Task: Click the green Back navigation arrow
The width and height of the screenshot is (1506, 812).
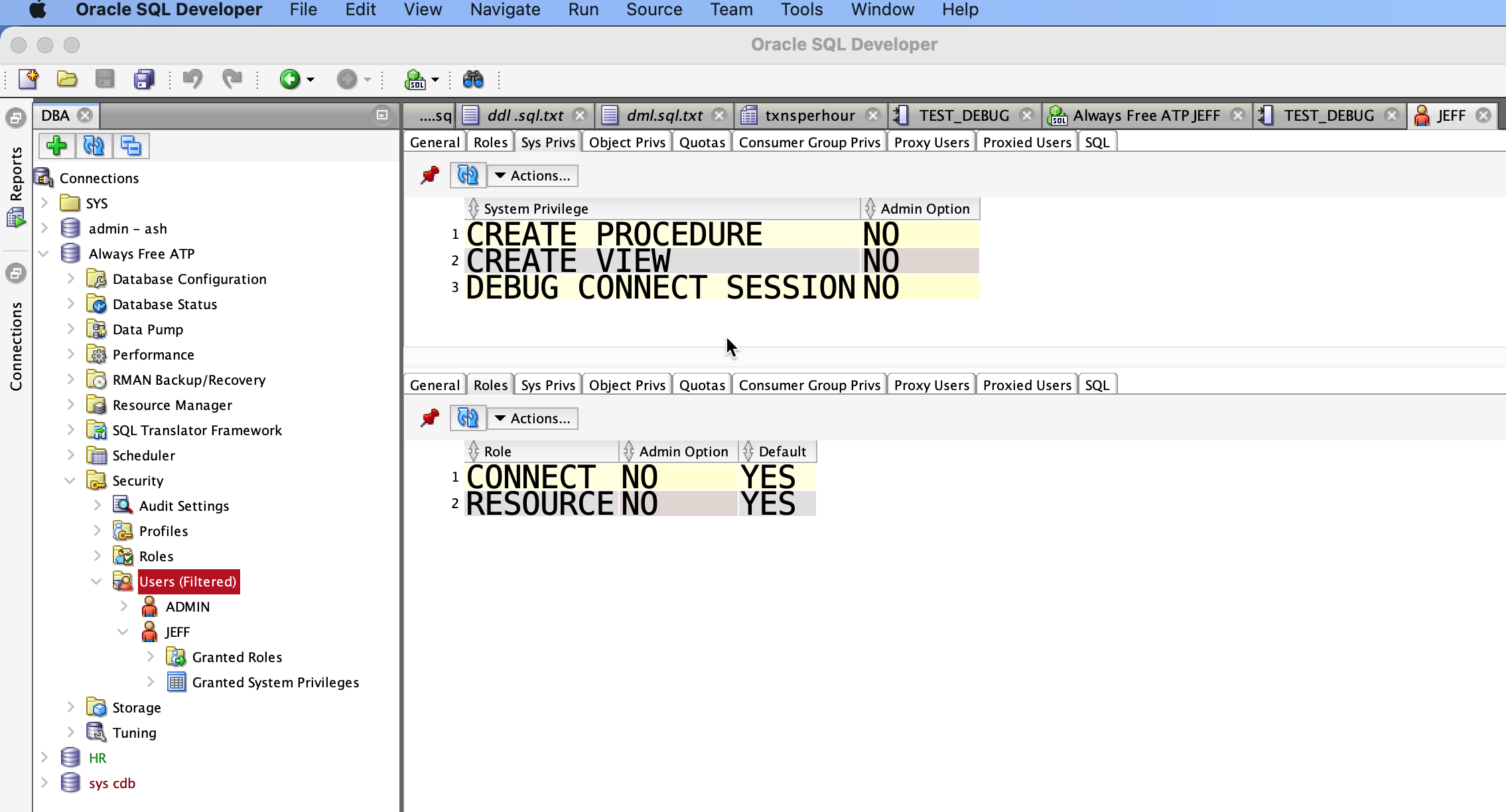Action: [290, 80]
